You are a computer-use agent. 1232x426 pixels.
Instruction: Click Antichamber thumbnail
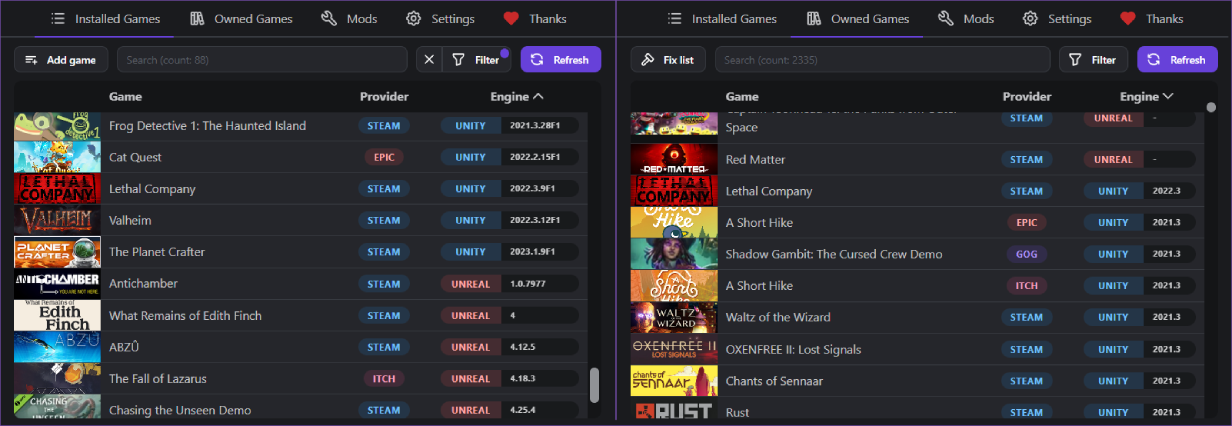point(57,284)
